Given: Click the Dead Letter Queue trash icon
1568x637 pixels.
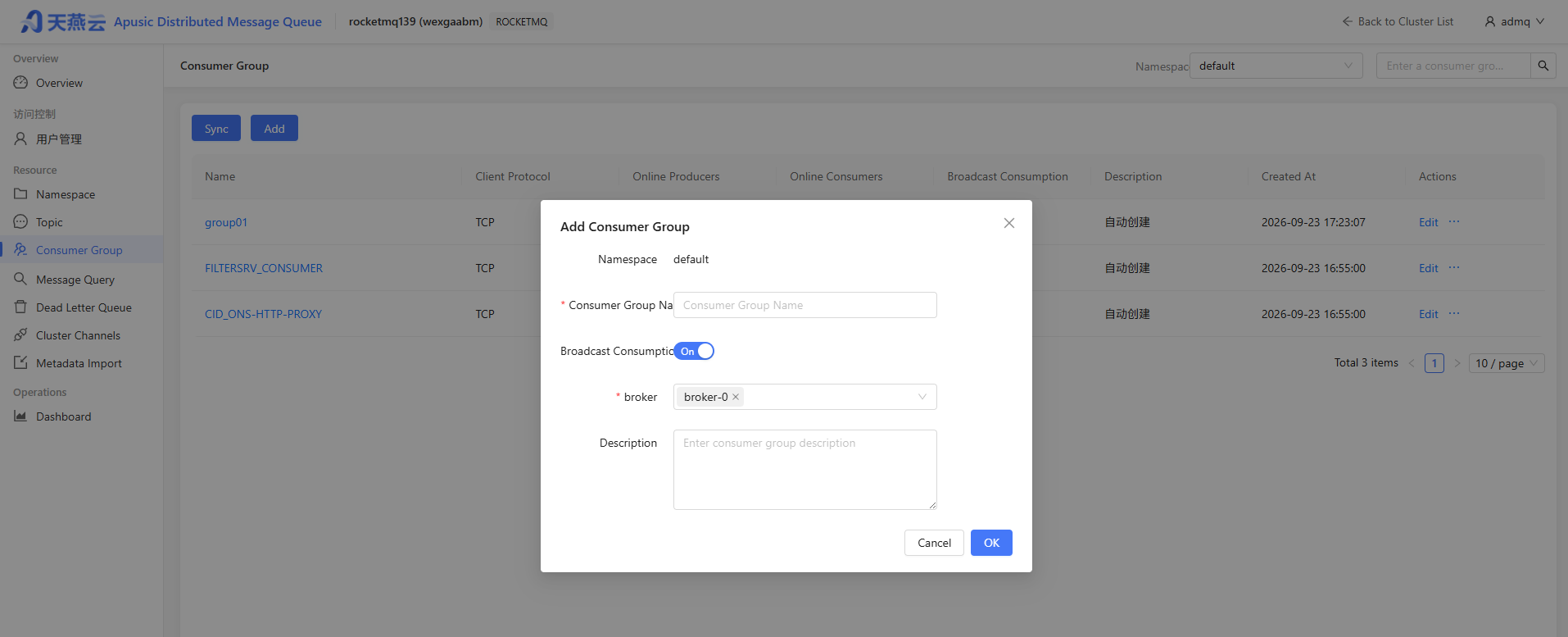Looking at the screenshot, I should click(x=20, y=307).
